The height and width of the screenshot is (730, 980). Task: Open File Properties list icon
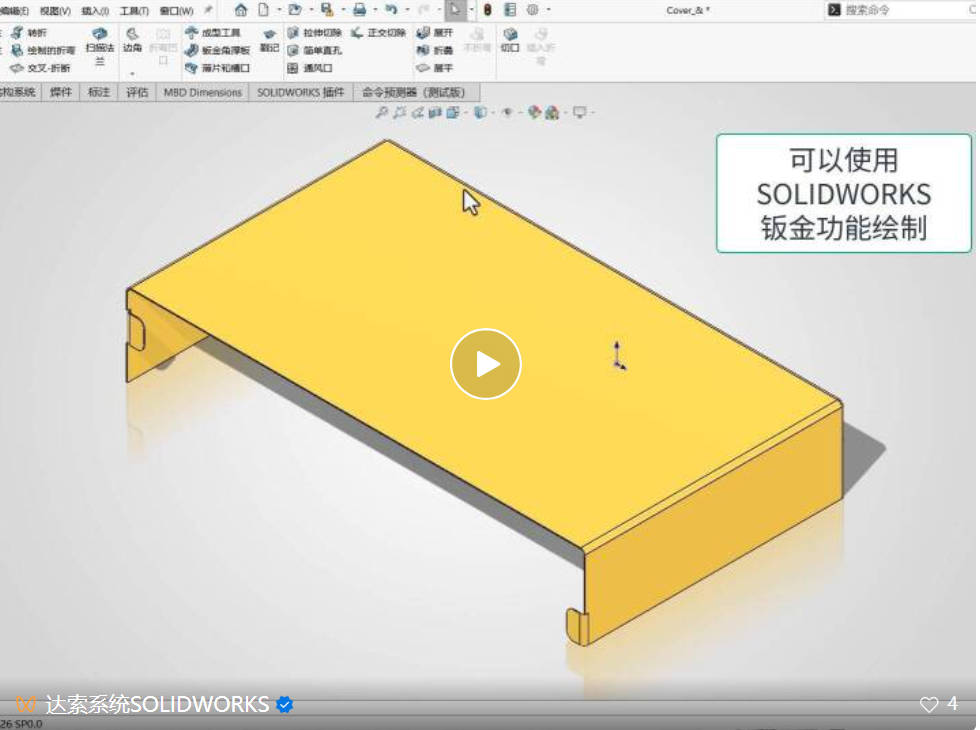510,9
